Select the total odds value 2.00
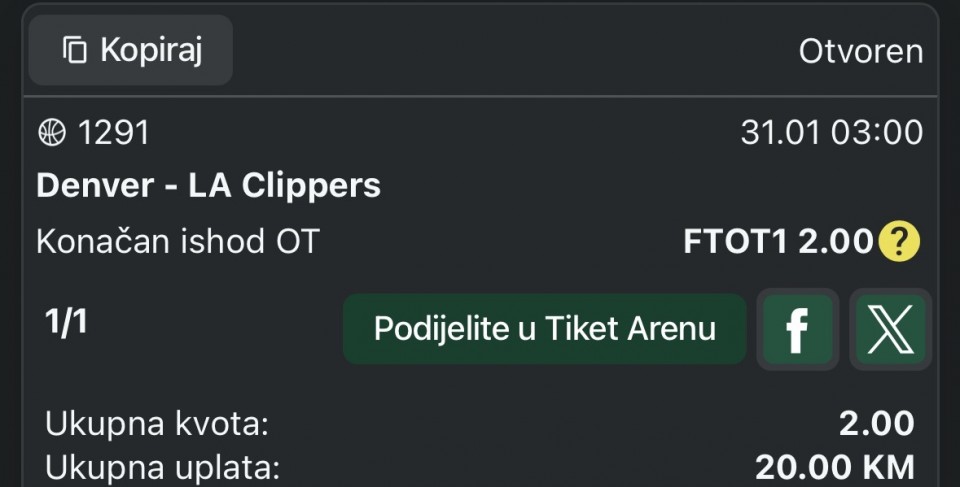The width and height of the screenshot is (960, 487). [876, 424]
